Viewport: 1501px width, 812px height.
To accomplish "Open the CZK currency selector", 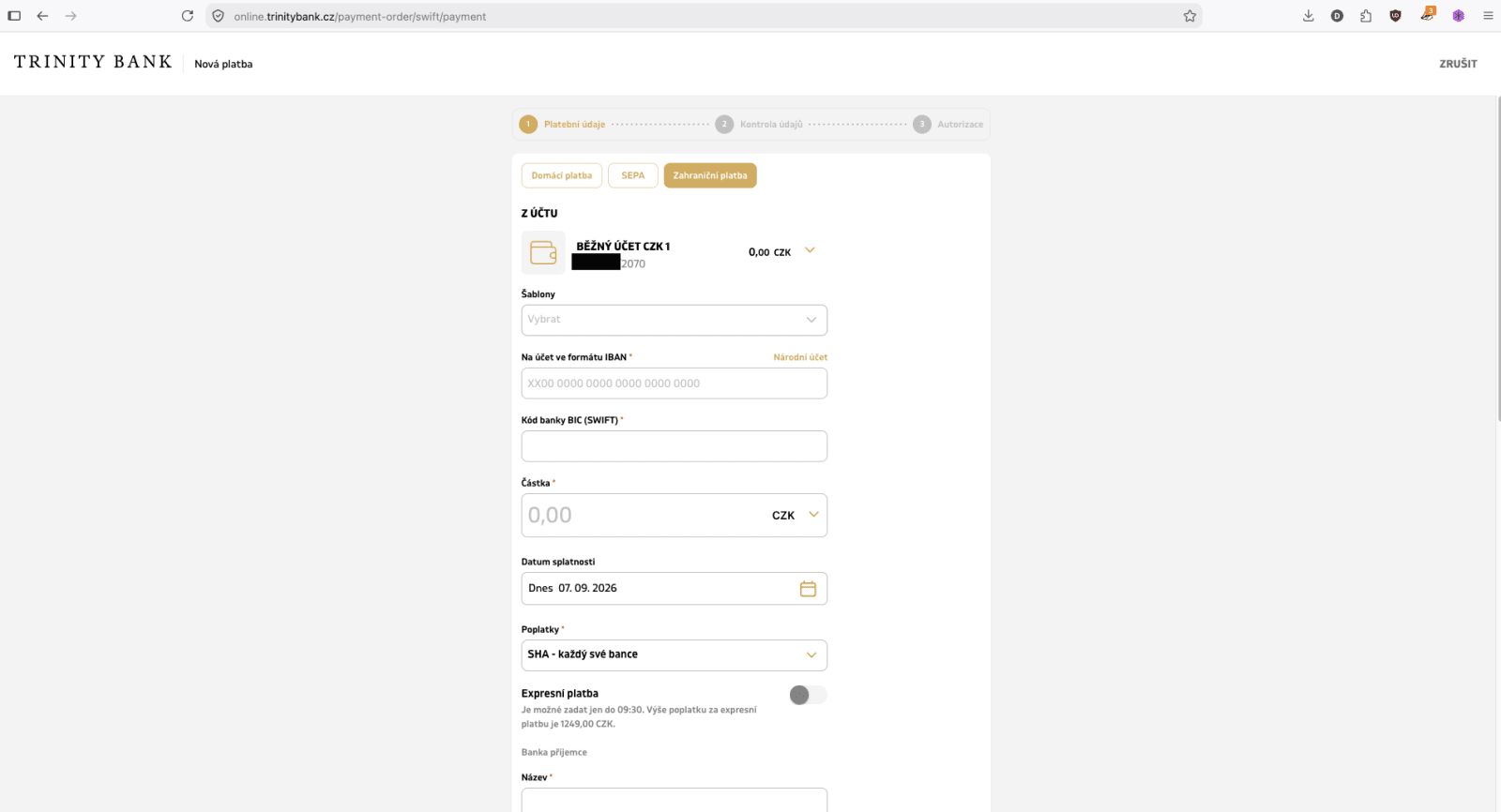I will click(796, 515).
